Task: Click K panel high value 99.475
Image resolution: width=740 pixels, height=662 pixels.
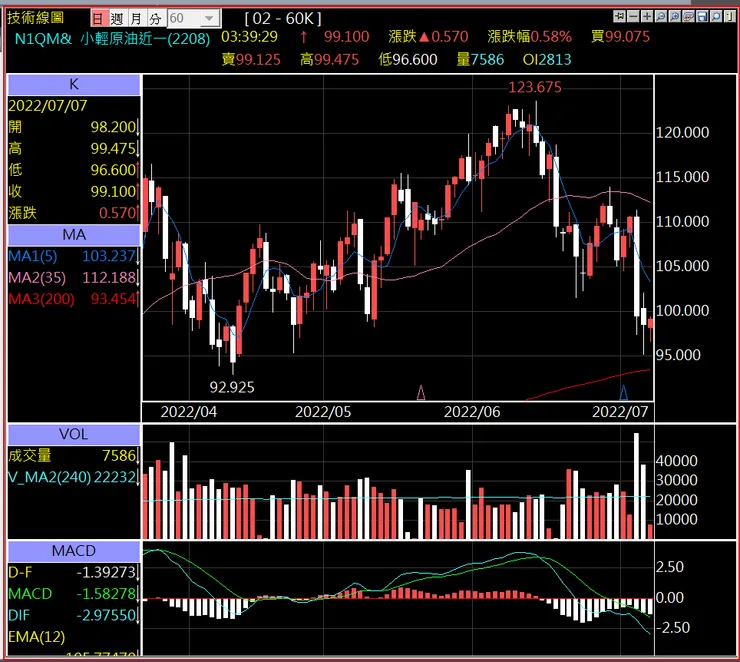Action: [x=113, y=149]
